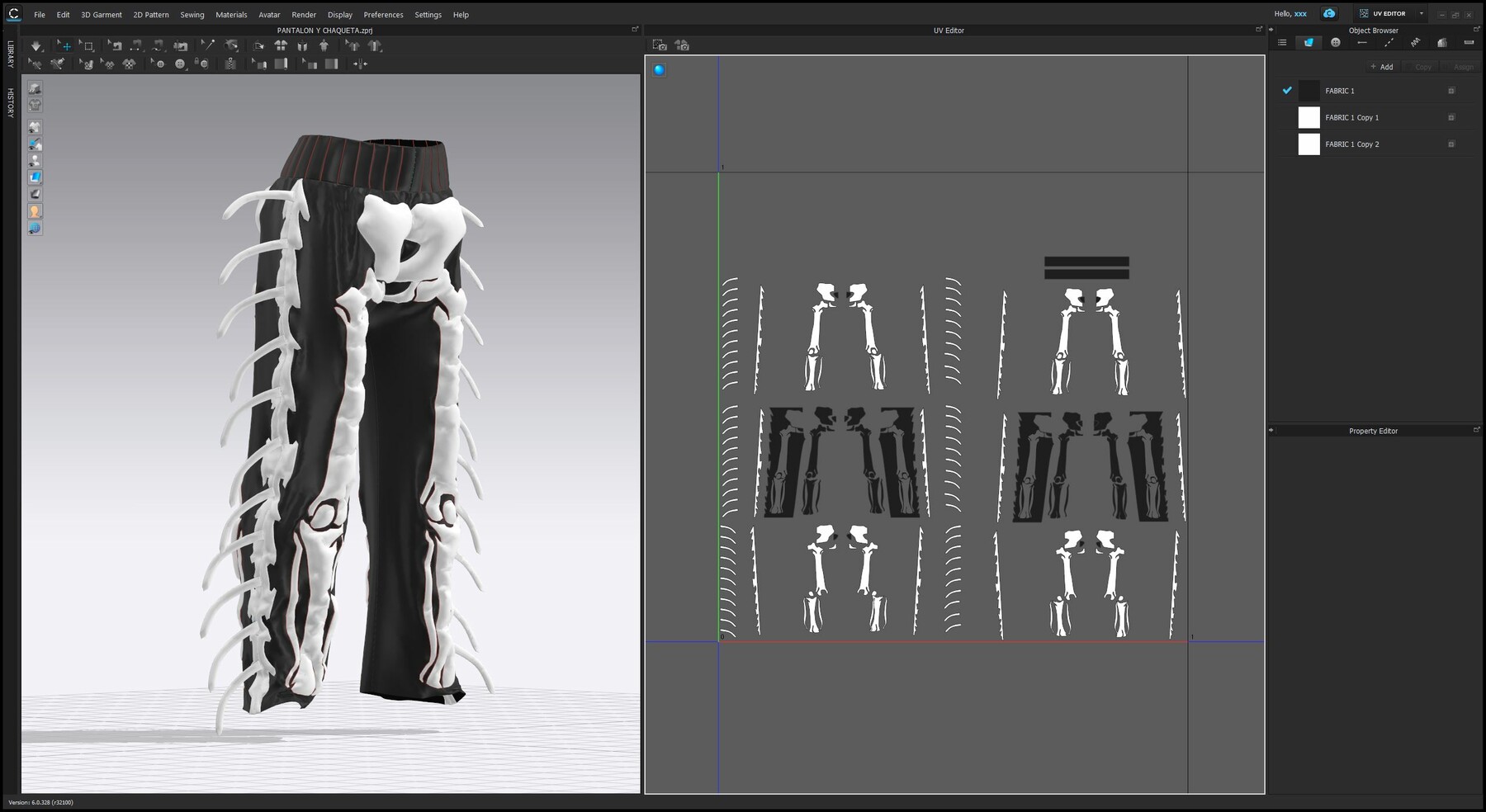
Task: Toggle the top 3D sidebar quality render icon
Action: point(35,87)
